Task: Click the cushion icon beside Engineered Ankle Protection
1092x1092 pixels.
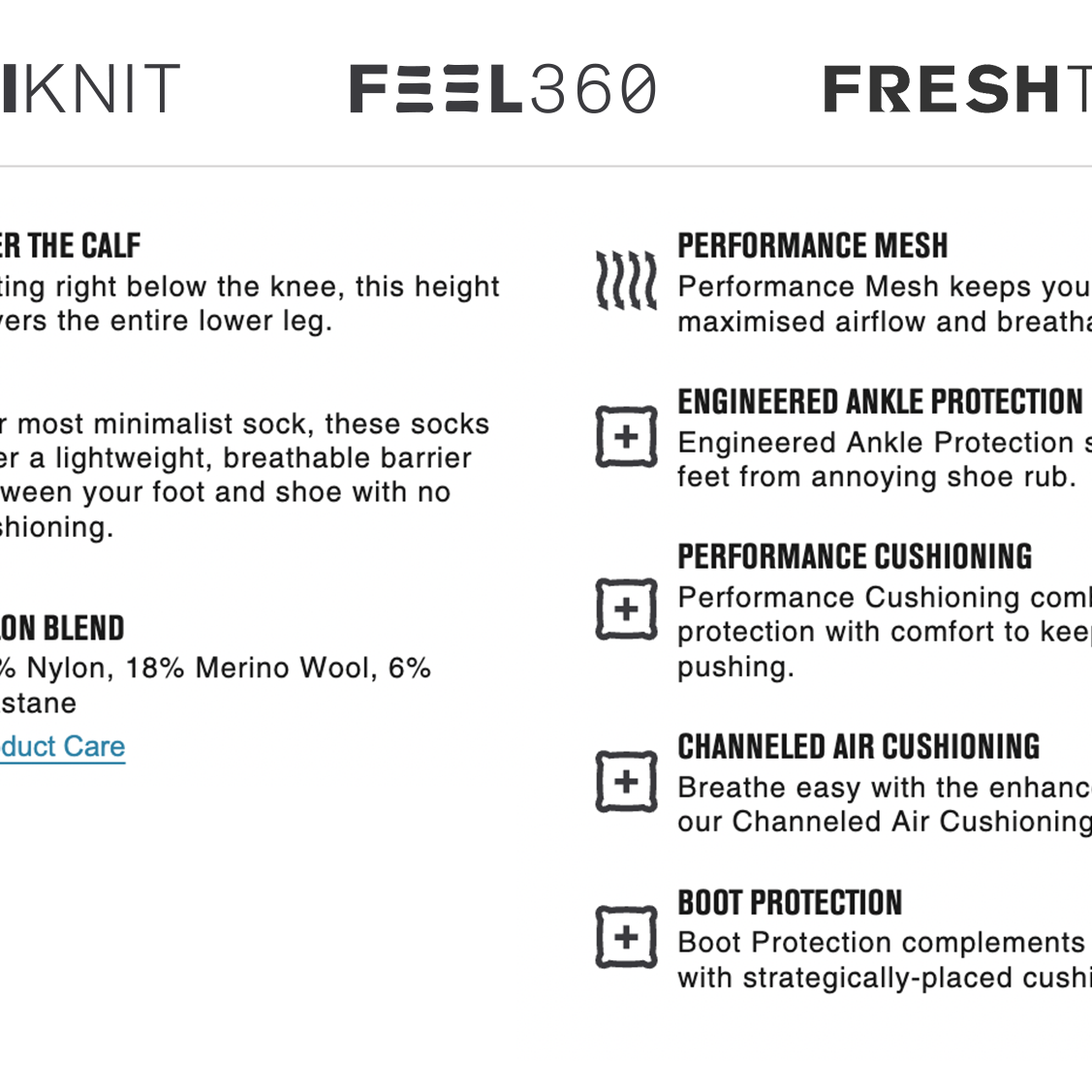Action: [626, 437]
